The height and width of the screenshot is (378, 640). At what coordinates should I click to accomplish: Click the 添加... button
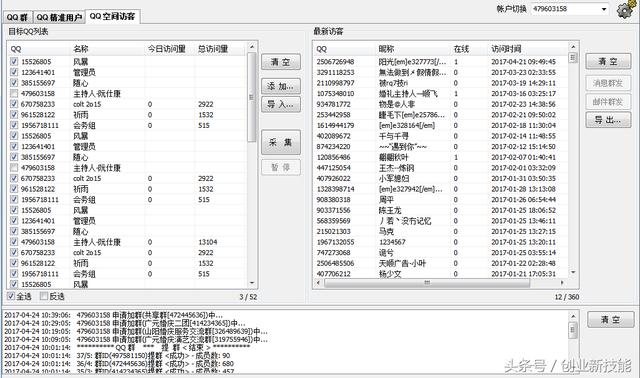point(281,86)
